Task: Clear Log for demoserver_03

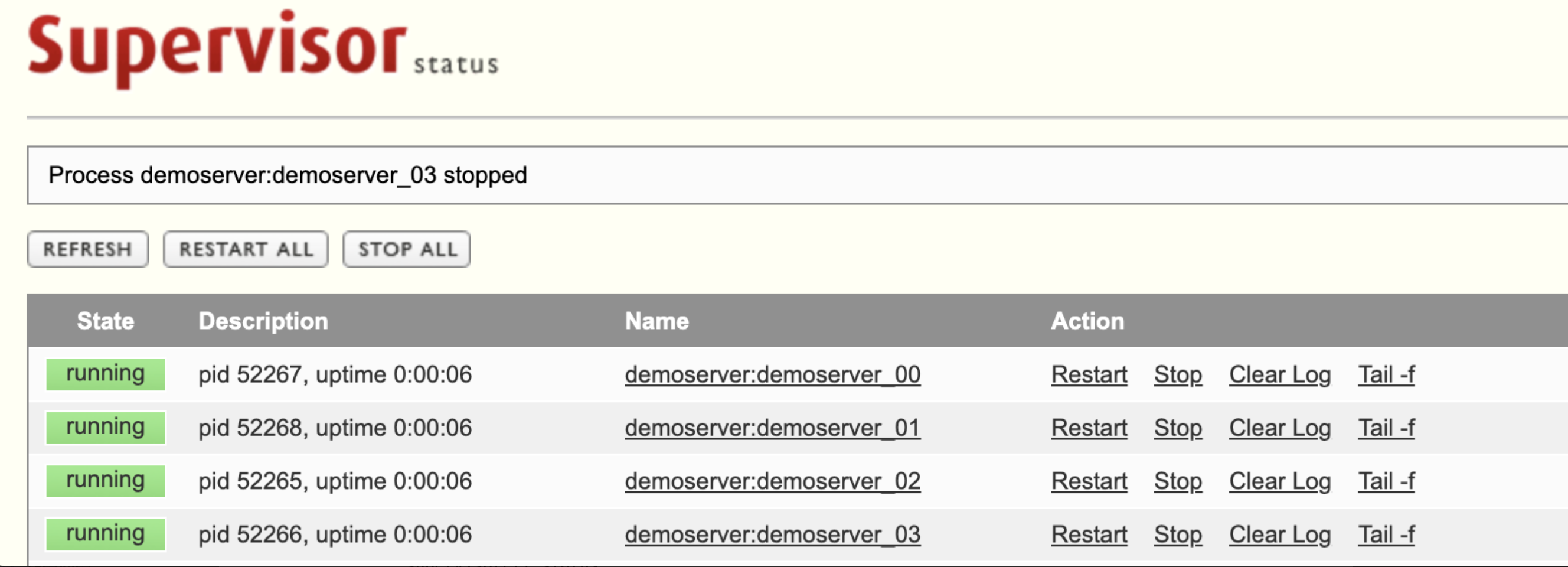Action: (1279, 534)
